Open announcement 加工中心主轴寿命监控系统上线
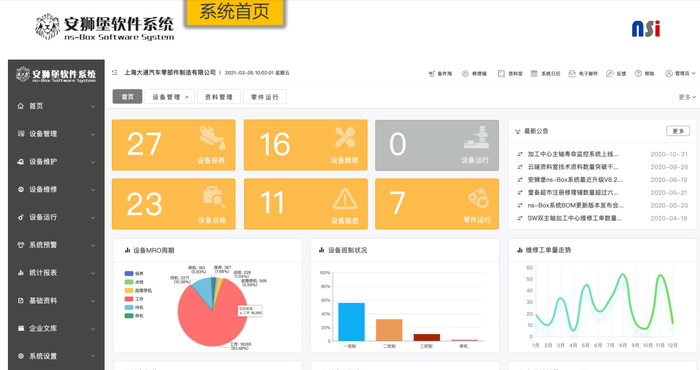This screenshot has height=370, width=700. click(x=573, y=154)
